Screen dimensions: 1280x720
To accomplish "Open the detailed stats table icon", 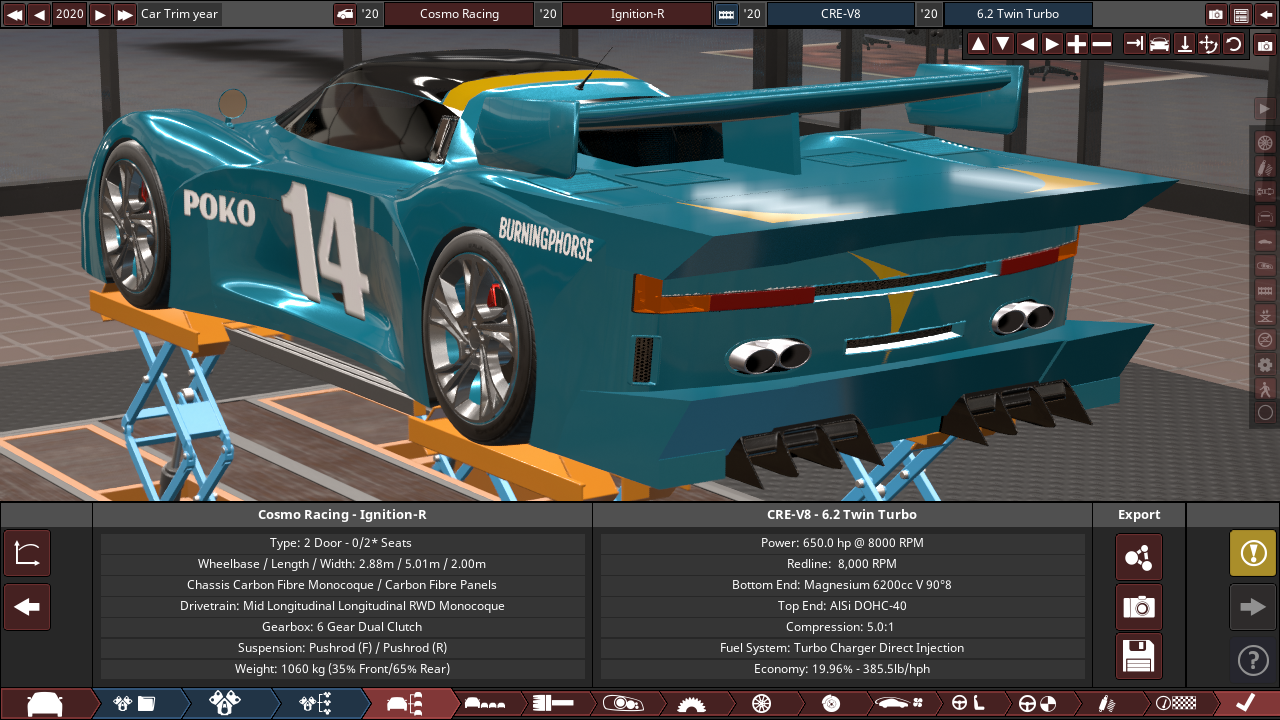I will [1241, 14].
